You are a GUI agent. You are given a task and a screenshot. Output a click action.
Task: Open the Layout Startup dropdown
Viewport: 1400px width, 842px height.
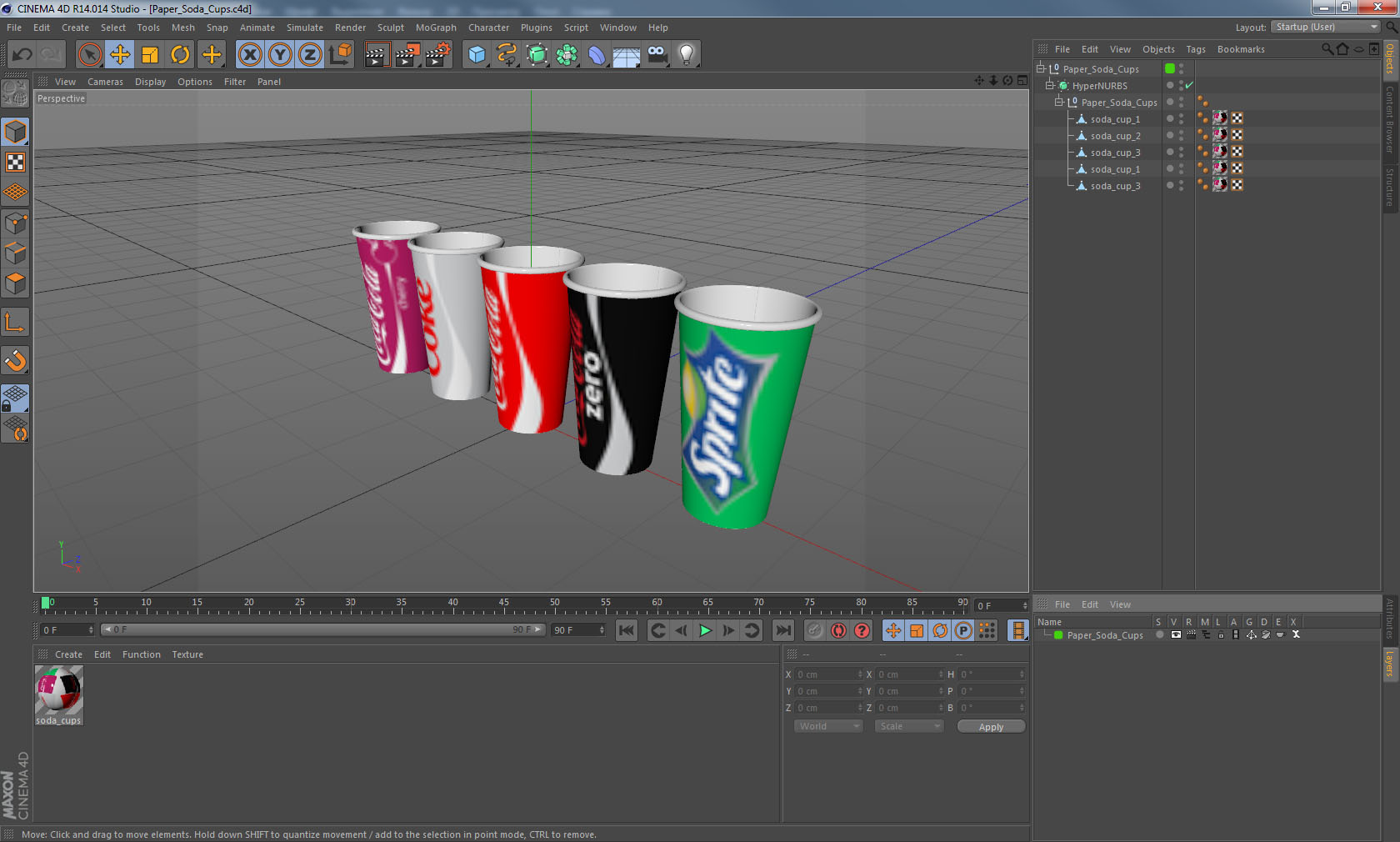tap(1326, 28)
